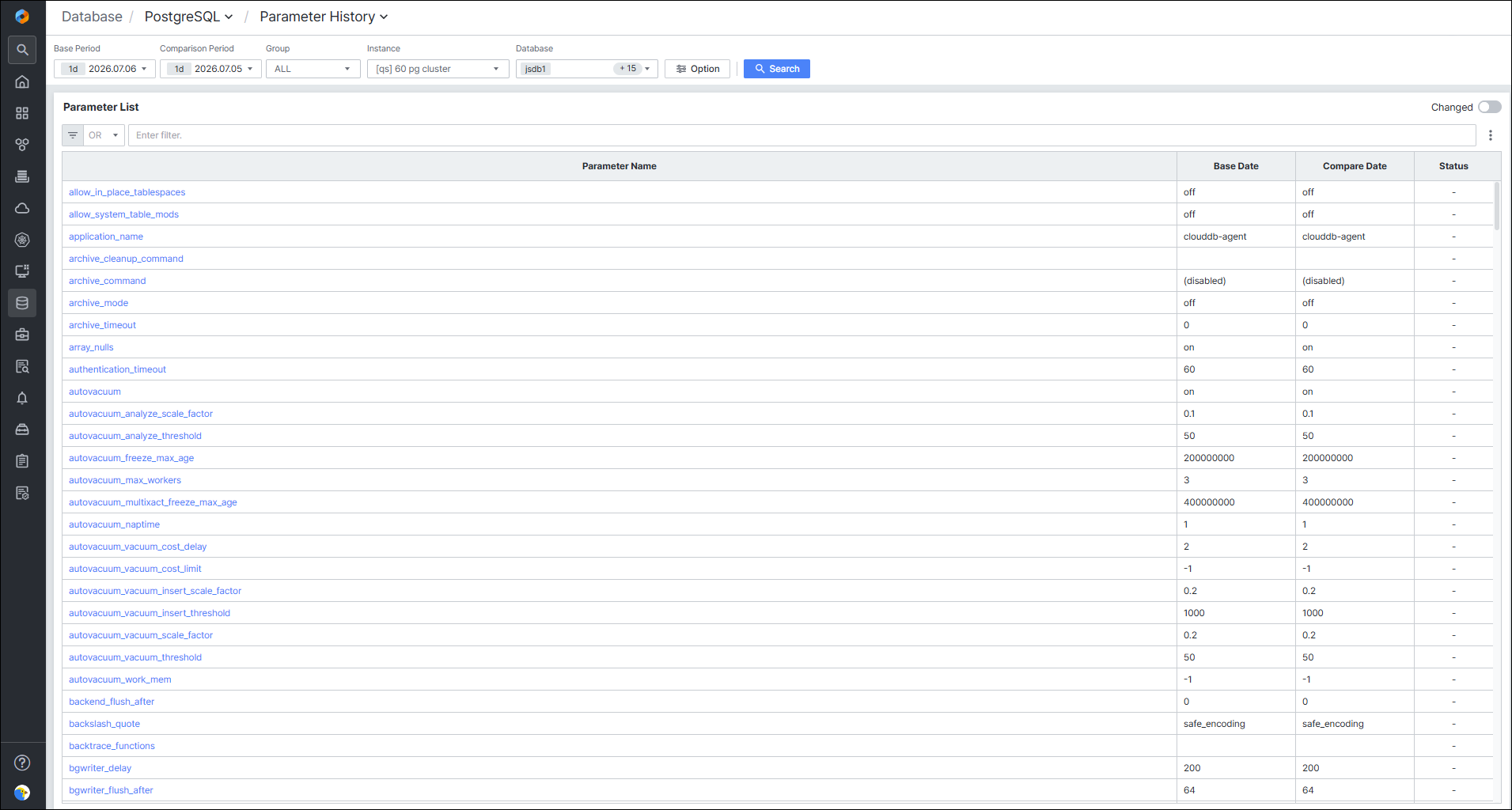Open archive_command parameter link
1512x810 pixels.
tap(107, 281)
